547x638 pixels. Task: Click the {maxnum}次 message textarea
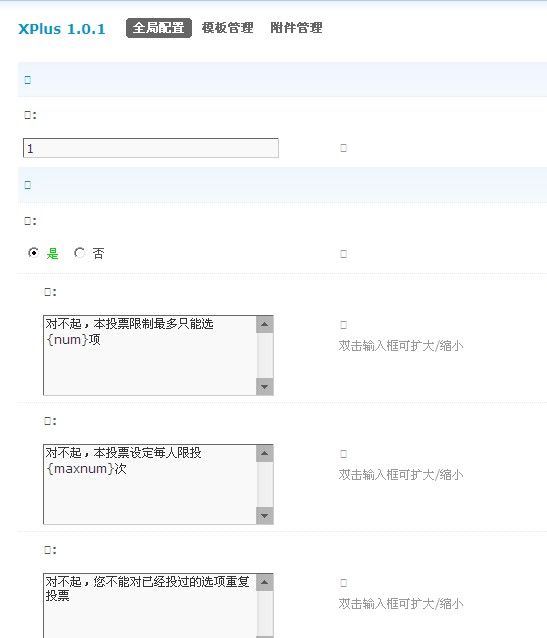pyautogui.click(x=158, y=484)
